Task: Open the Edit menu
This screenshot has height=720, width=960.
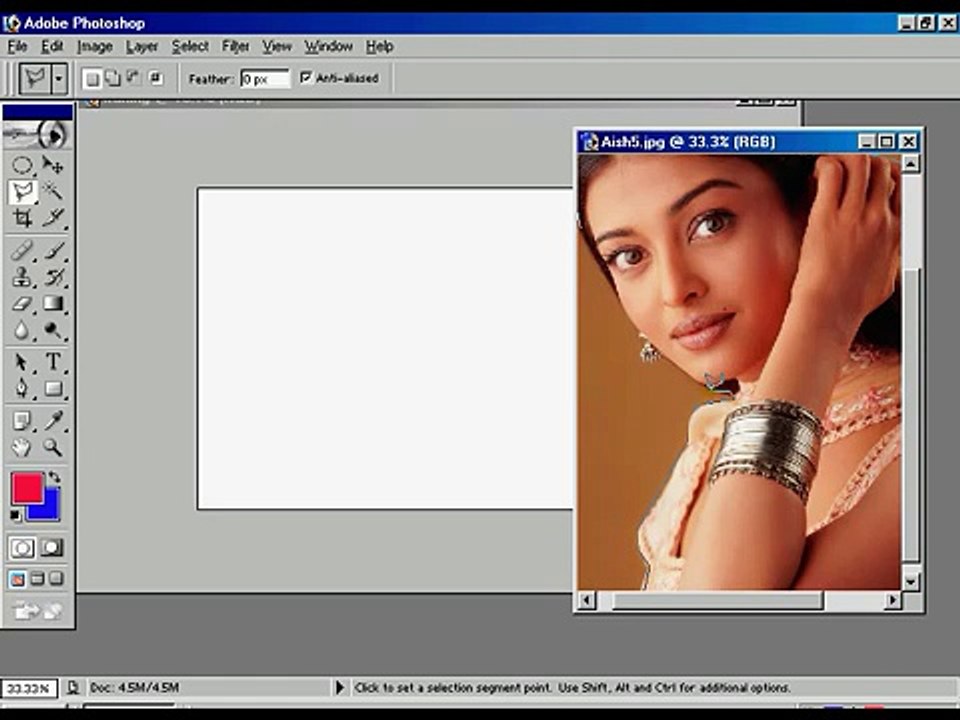Action: (x=52, y=47)
